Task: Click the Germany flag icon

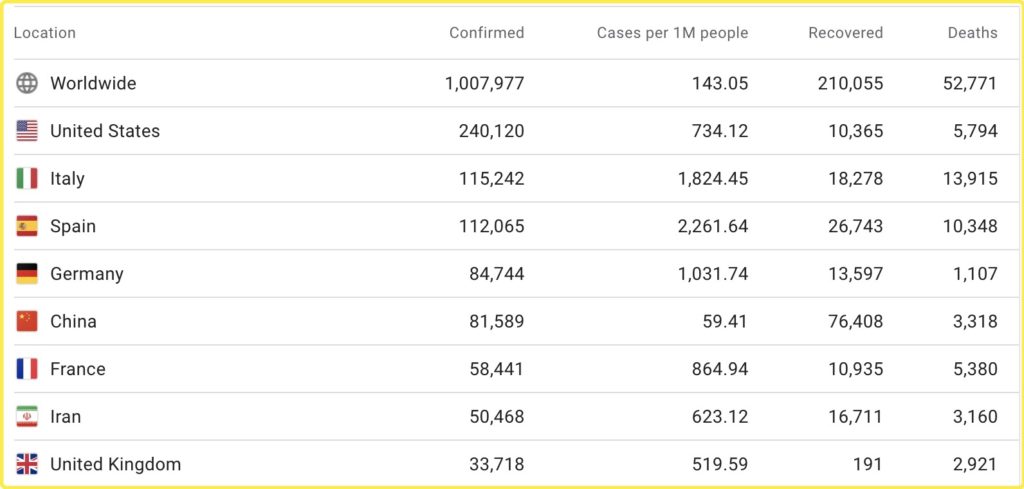Action: [x=27, y=274]
